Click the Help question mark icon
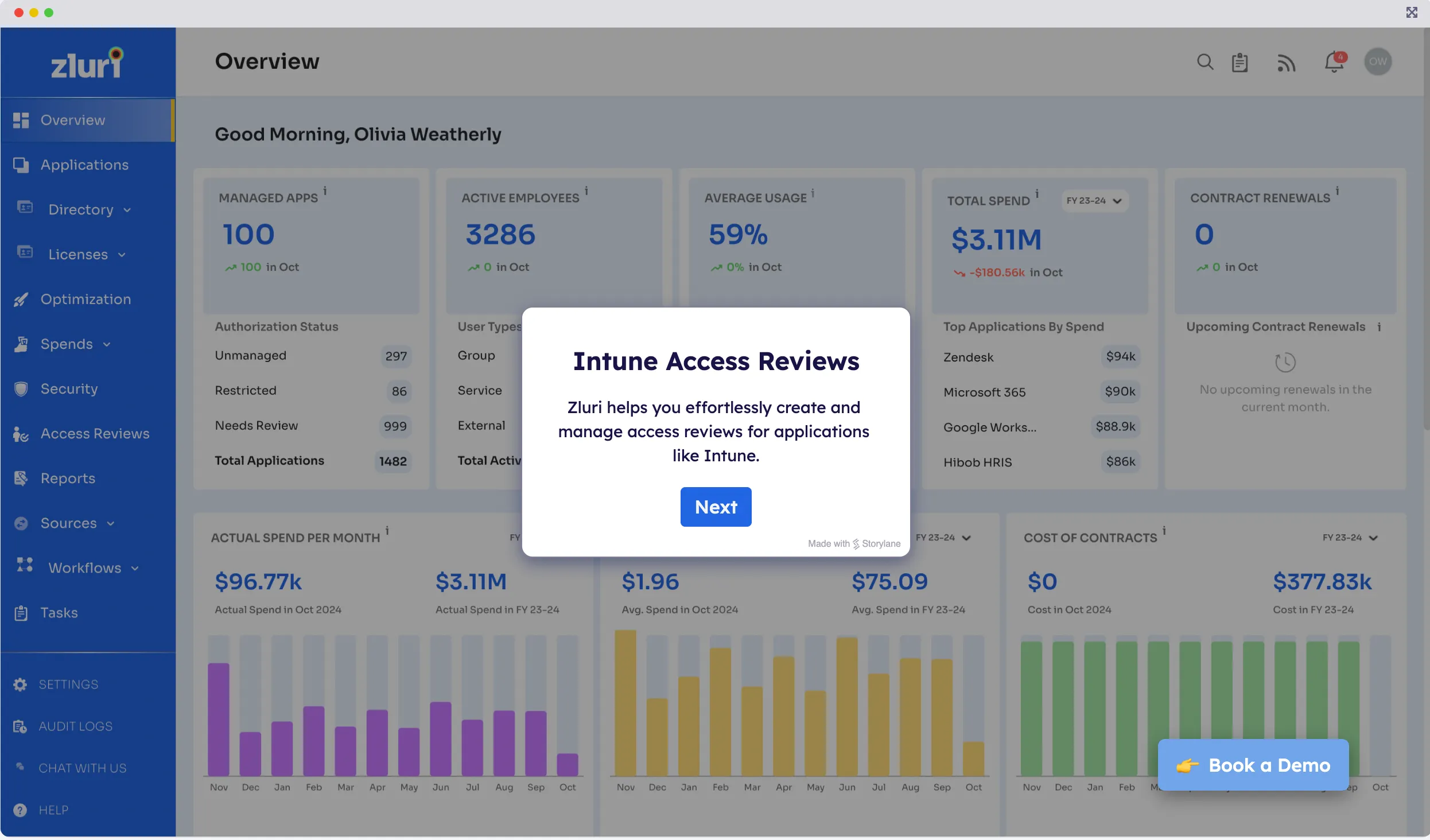The image size is (1430, 840). [20, 810]
